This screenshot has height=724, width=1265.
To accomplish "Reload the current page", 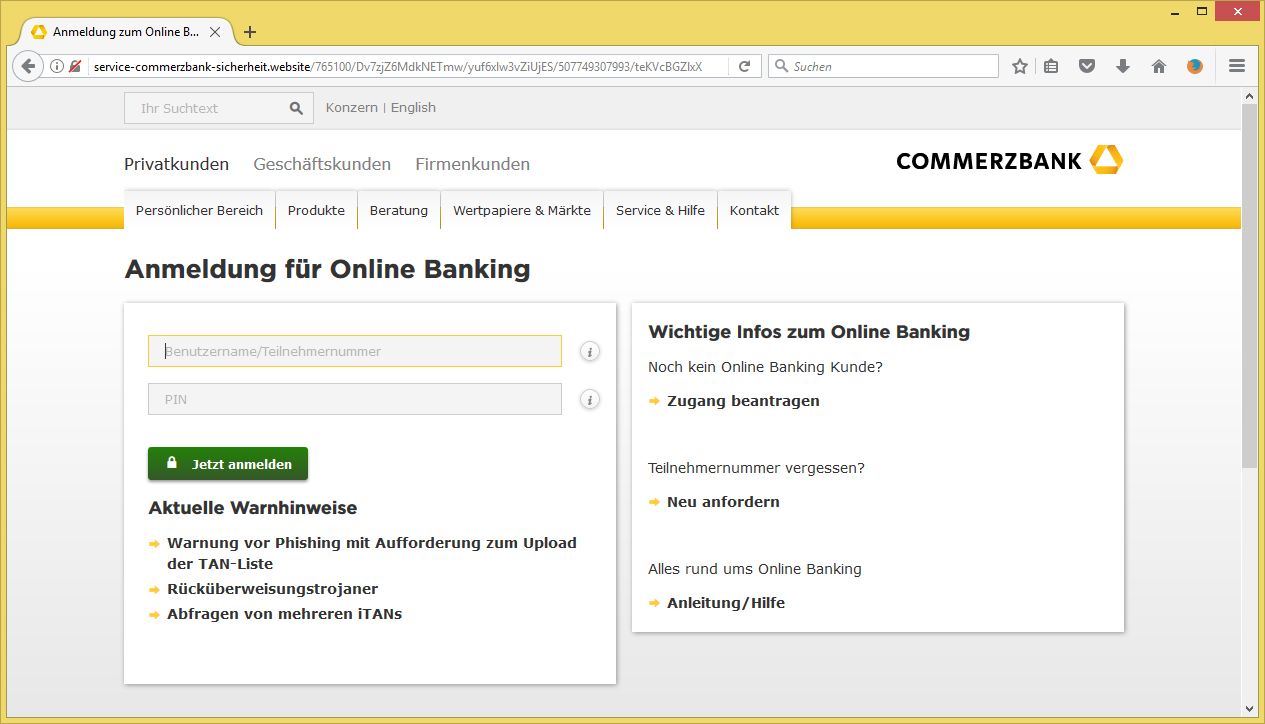I will click(x=744, y=65).
